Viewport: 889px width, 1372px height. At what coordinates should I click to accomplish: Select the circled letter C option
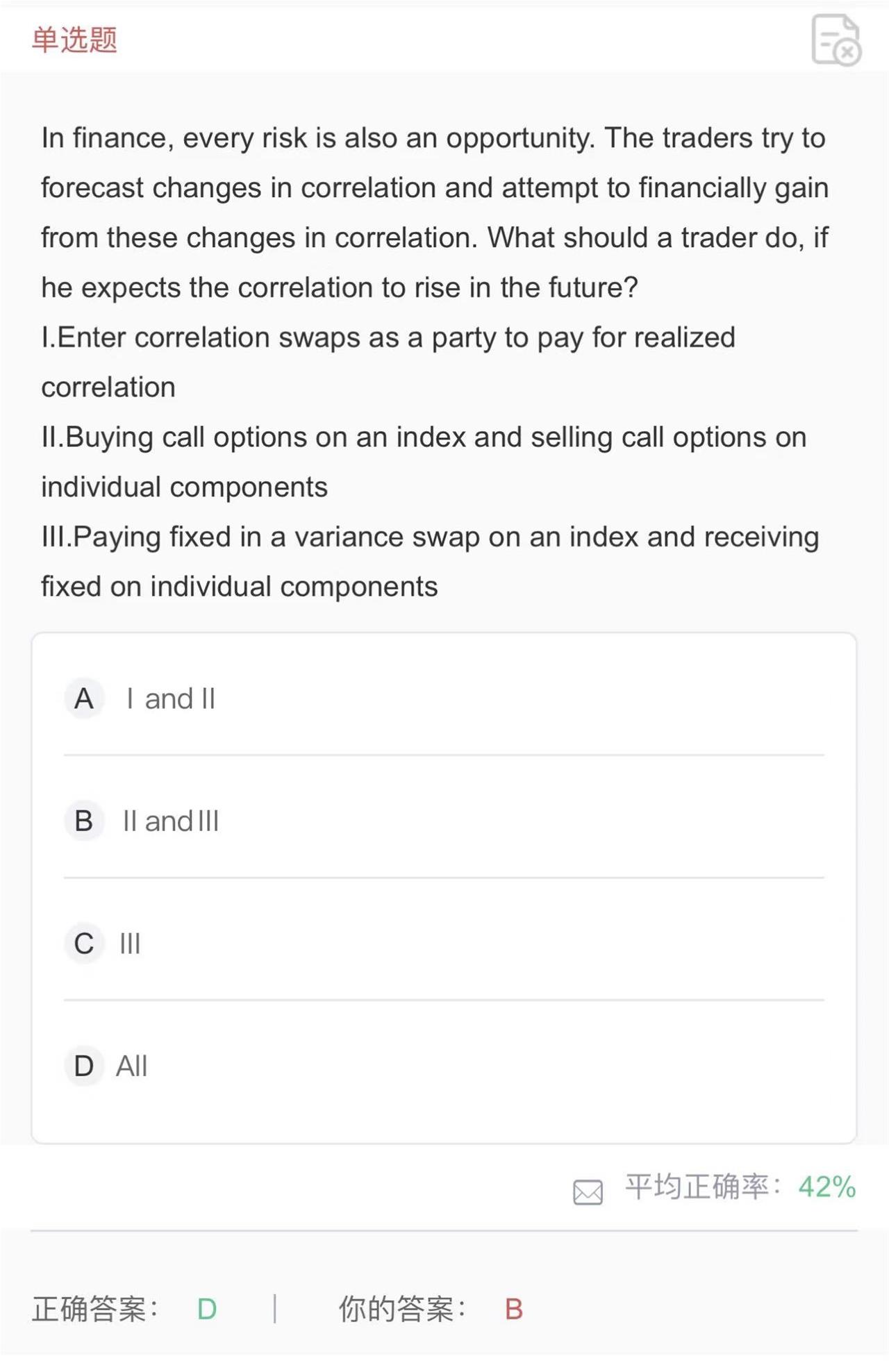pyautogui.click(x=84, y=943)
